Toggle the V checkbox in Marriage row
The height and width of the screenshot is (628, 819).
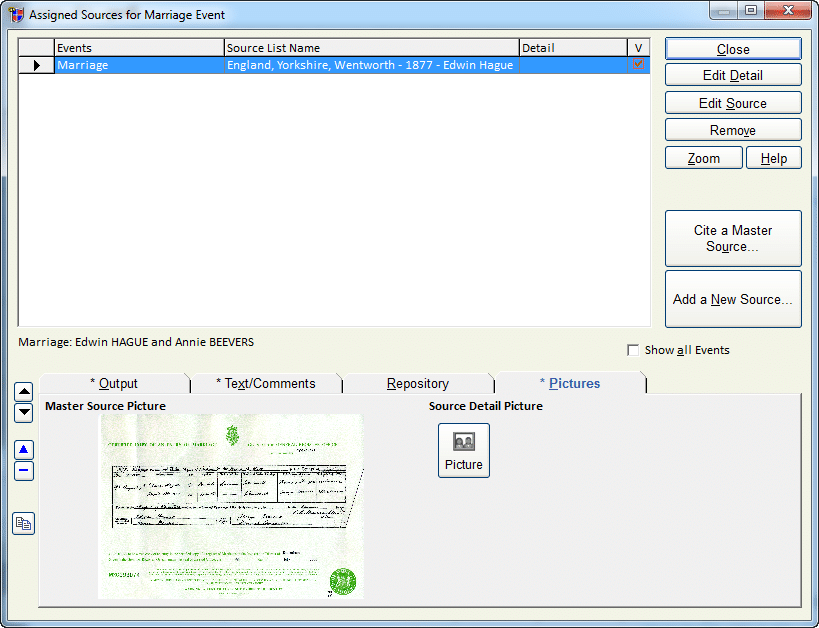coord(638,64)
